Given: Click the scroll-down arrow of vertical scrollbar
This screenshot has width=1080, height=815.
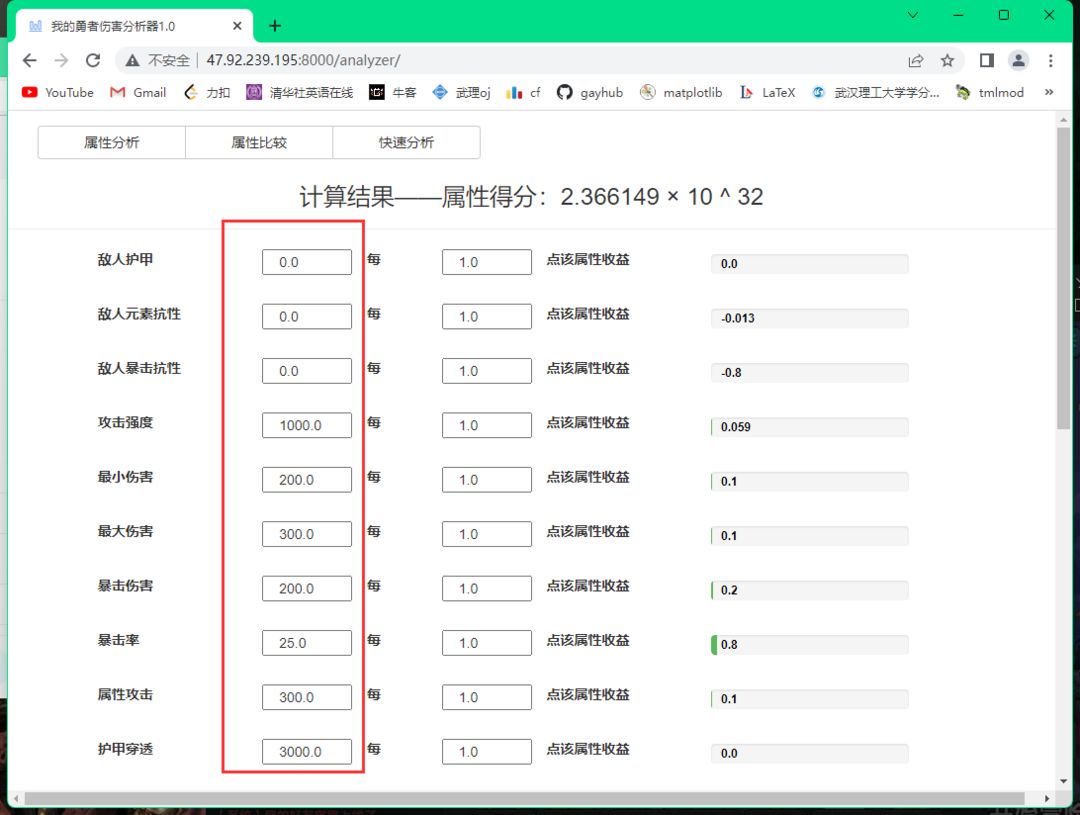Looking at the screenshot, I should tap(1063, 781).
